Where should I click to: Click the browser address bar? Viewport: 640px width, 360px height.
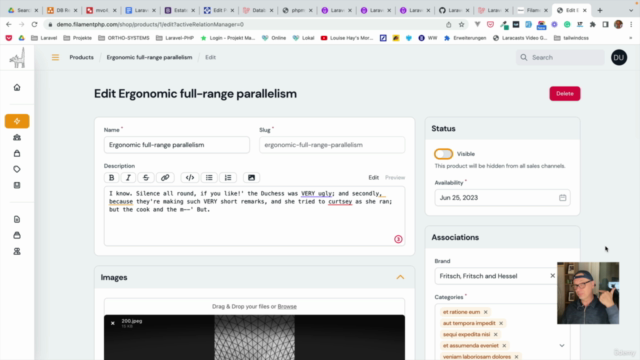pos(245,24)
